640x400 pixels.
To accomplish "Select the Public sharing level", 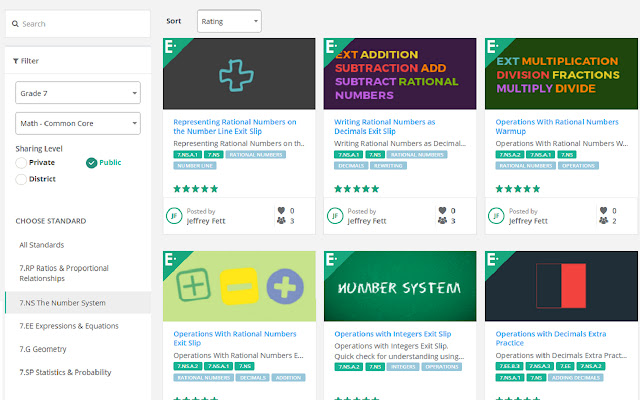I will pos(91,163).
